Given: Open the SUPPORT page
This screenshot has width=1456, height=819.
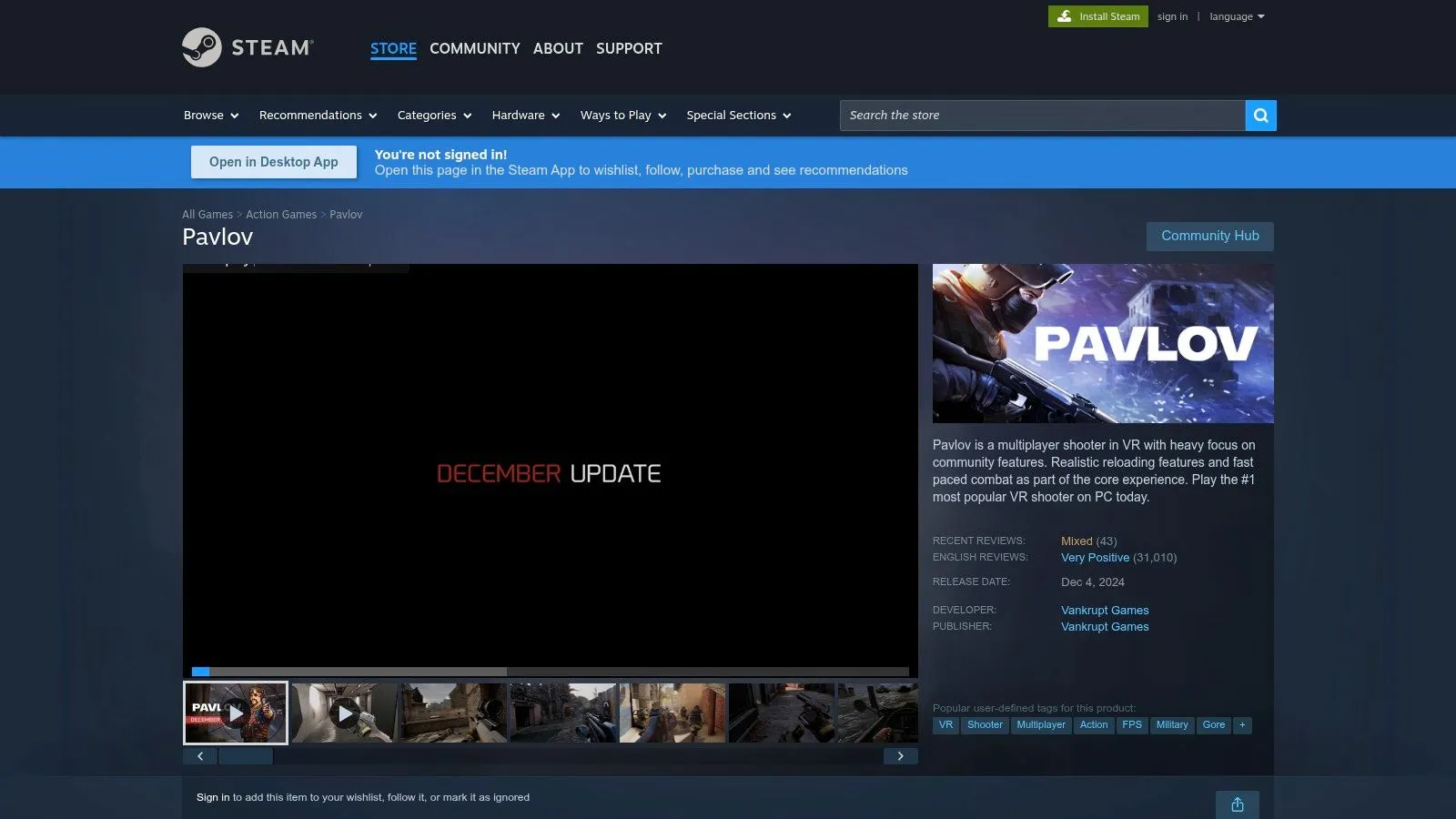Looking at the screenshot, I should (629, 48).
